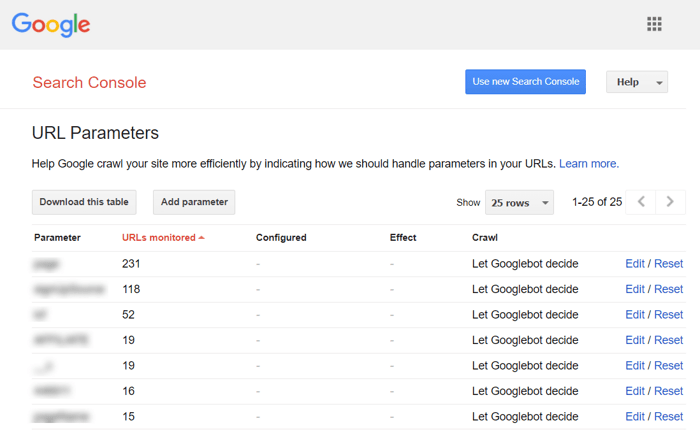Click the Crawl column header

click(485, 238)
